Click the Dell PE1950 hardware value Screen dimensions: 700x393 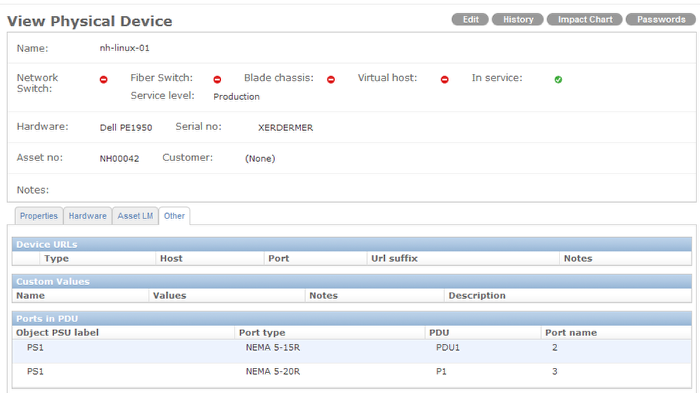[x=126, y=128]
